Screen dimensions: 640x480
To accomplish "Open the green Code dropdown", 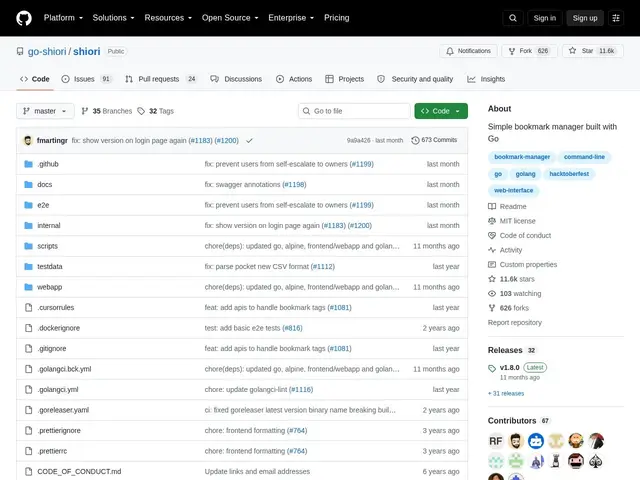I will point(441,111).
